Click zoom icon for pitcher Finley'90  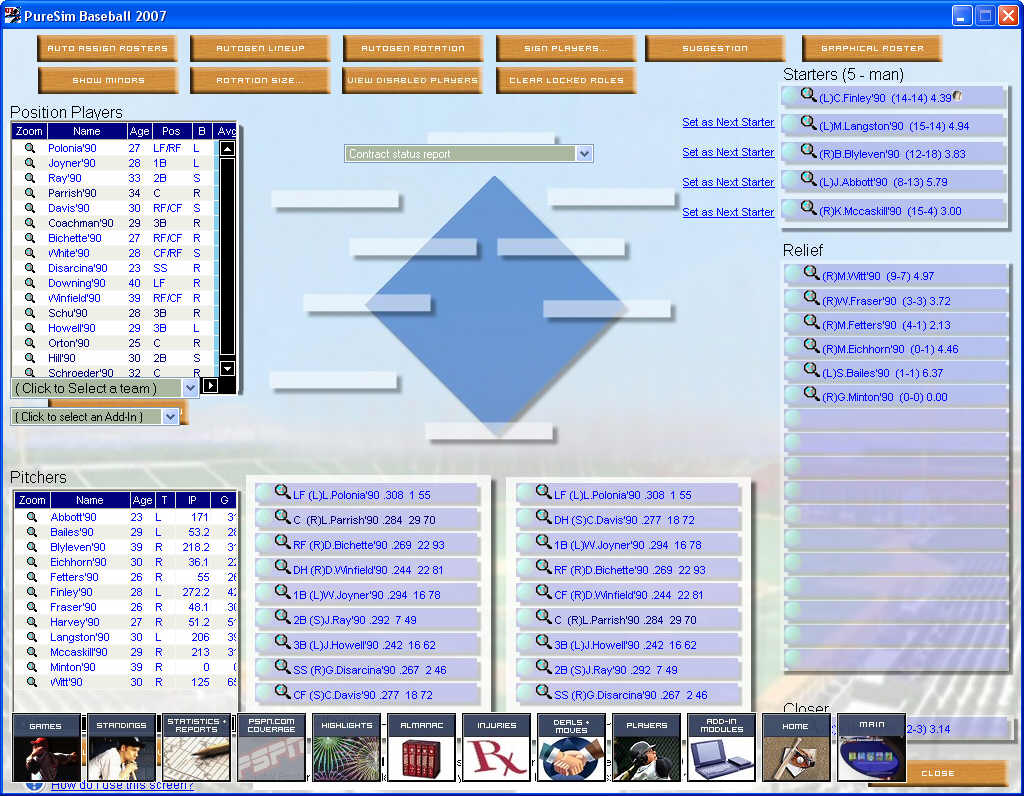31,592
